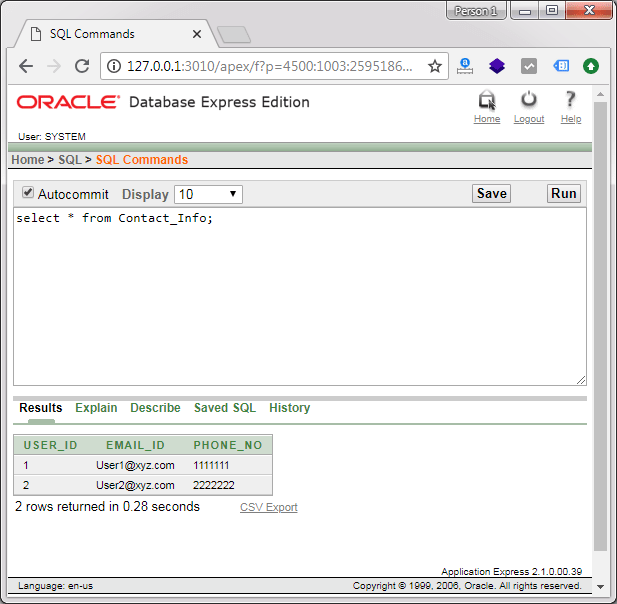
Task: Open a new browser tab
Action: (234, 35)
